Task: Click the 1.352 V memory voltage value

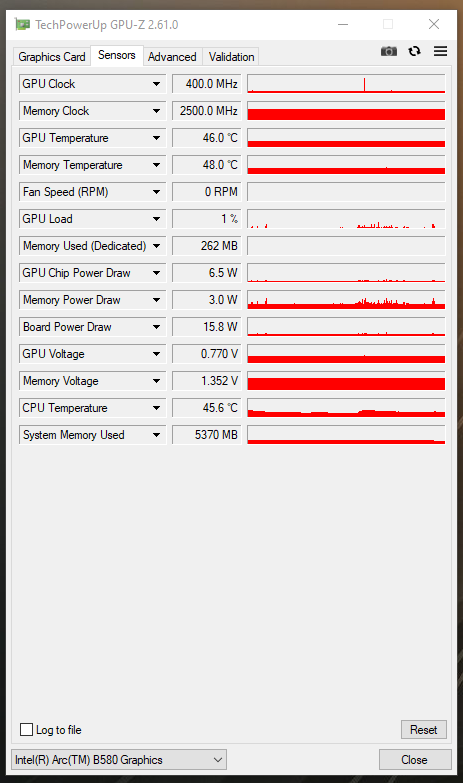Action: coord(207,381)
